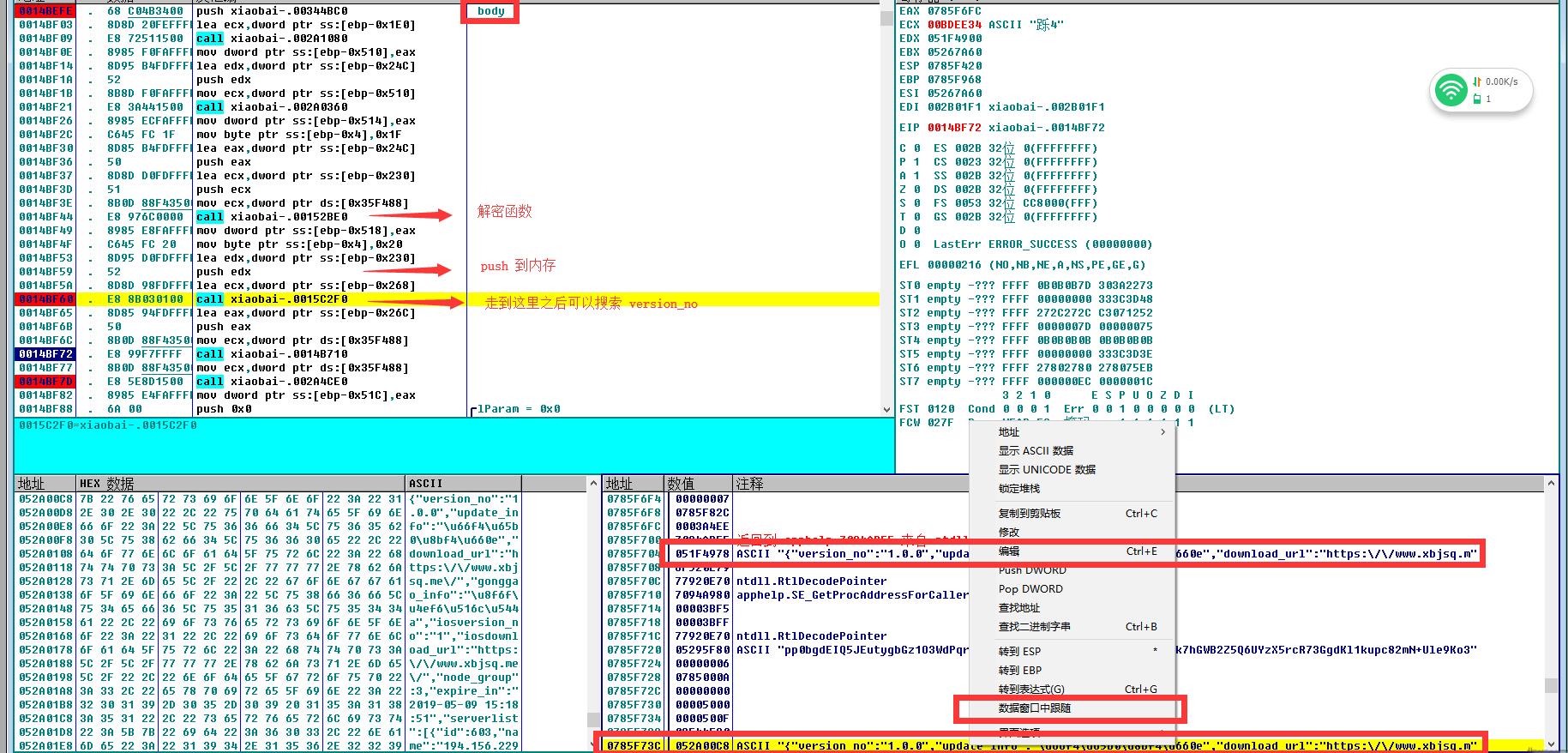Click the Z flag value in registers
This screenshot has width=1568, height=753.
[916, 190]
